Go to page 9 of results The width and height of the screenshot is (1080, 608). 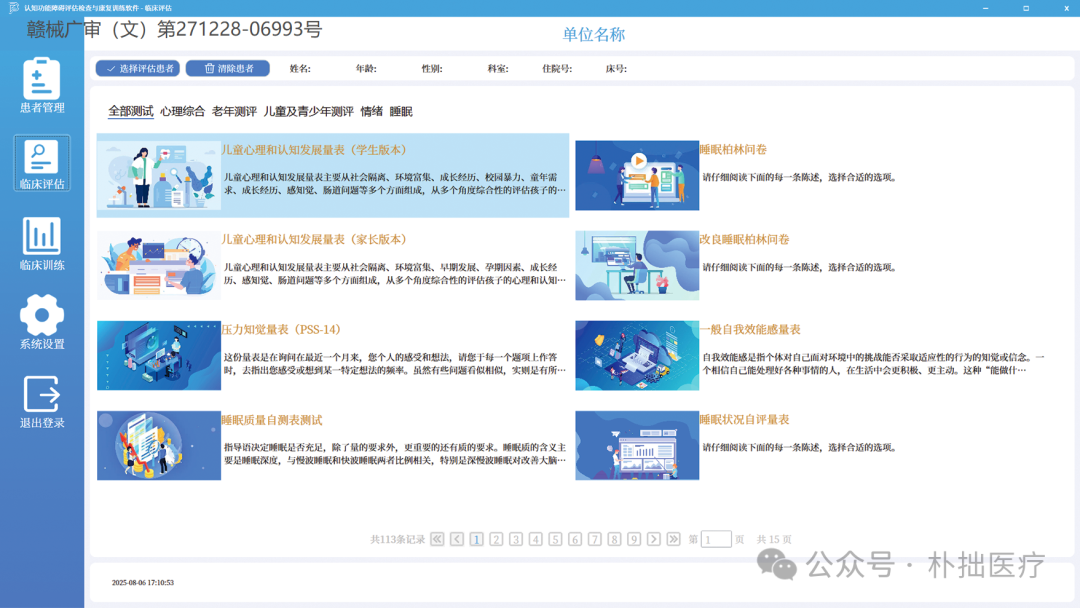click(634, 539)
